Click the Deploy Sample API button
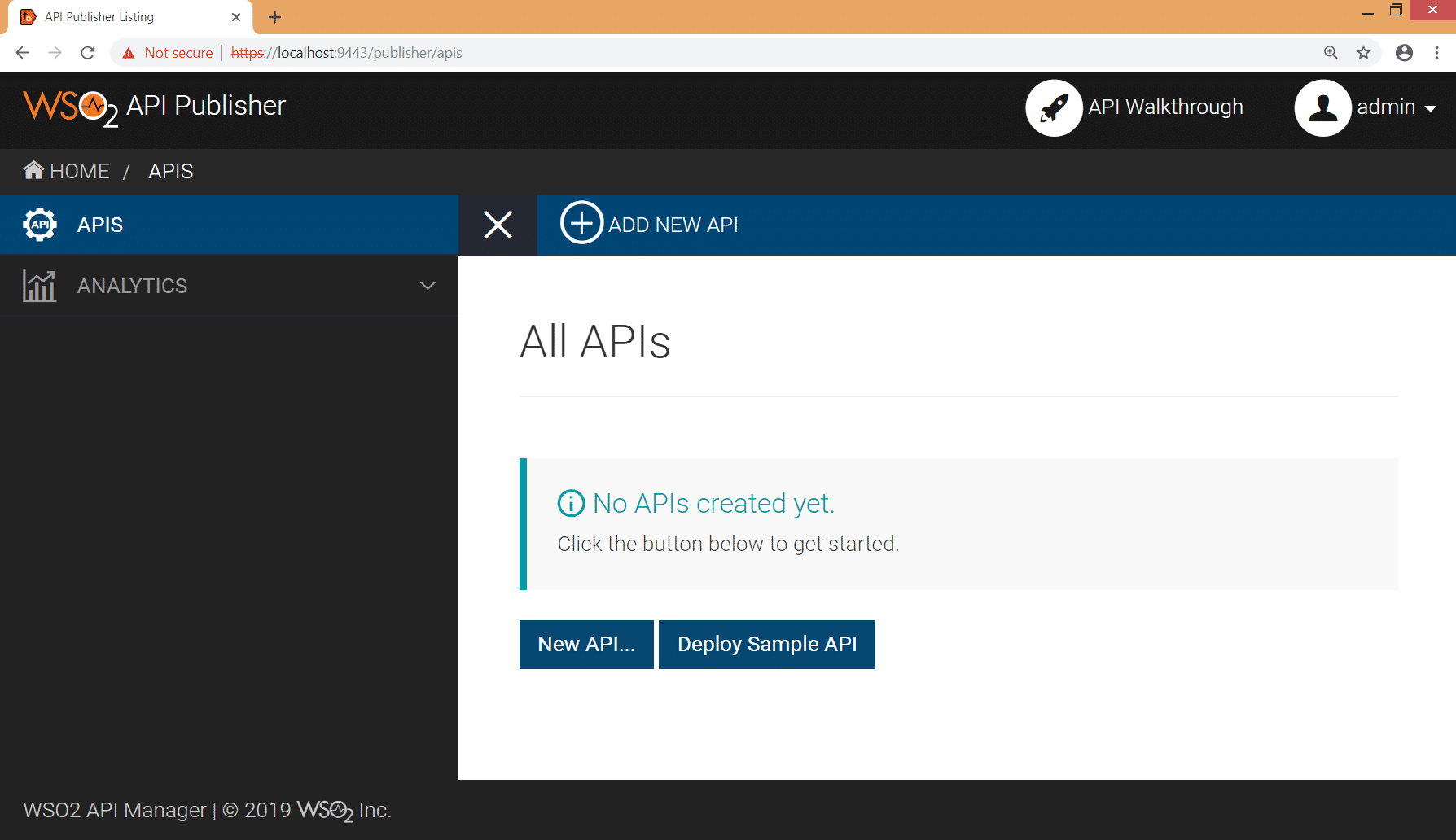Screen dimensions: 1456x840 point(766,645)
